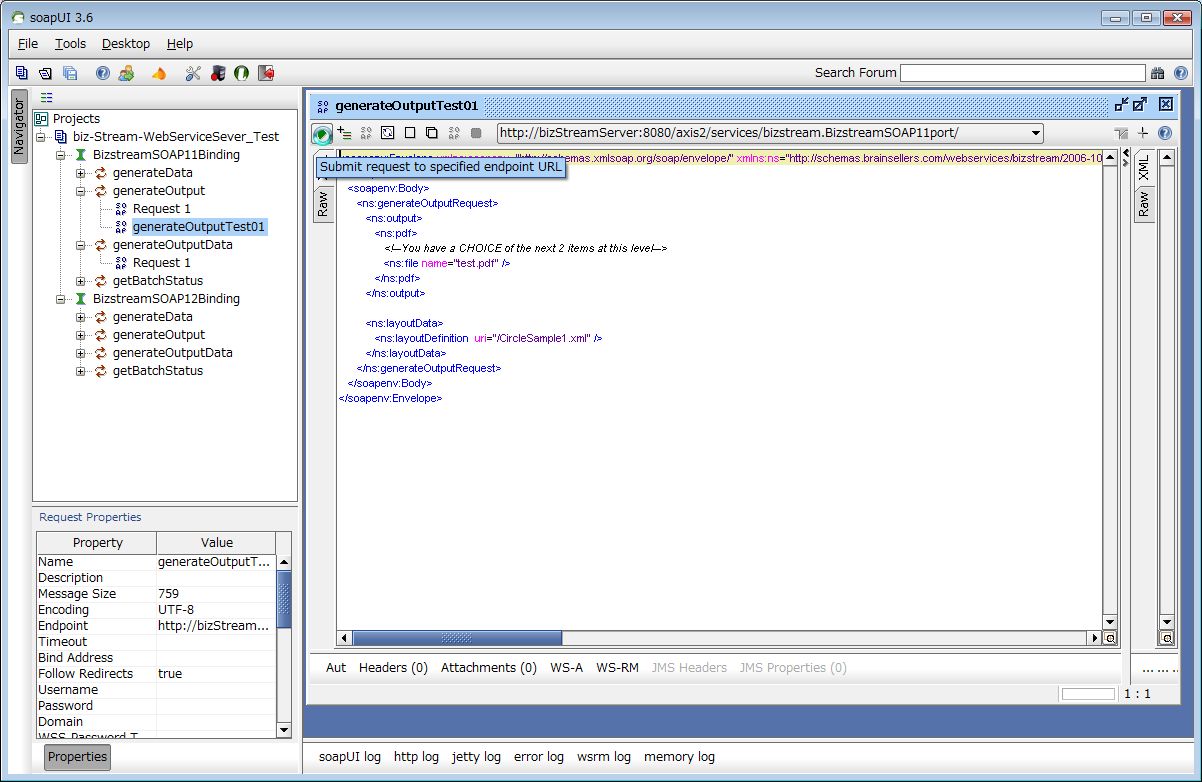Click the add-to-TestCase plus-lines icon
Viewport: 1202px width, 782px height.
345,132
